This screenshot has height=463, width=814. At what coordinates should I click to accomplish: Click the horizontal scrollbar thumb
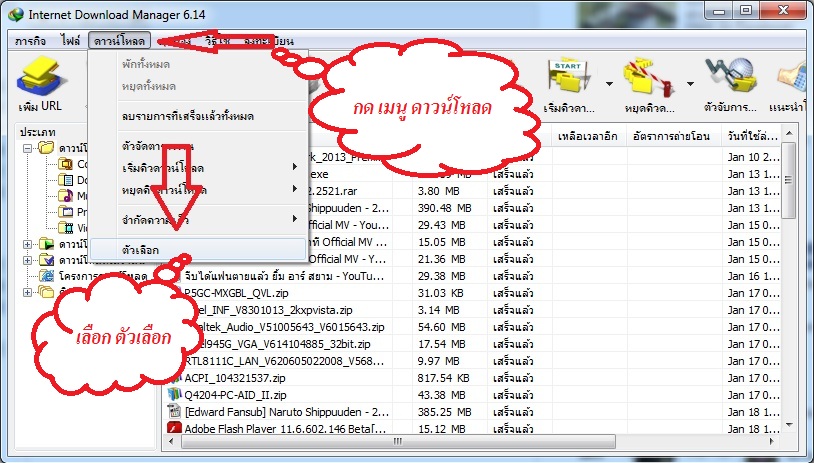[398, 442]
